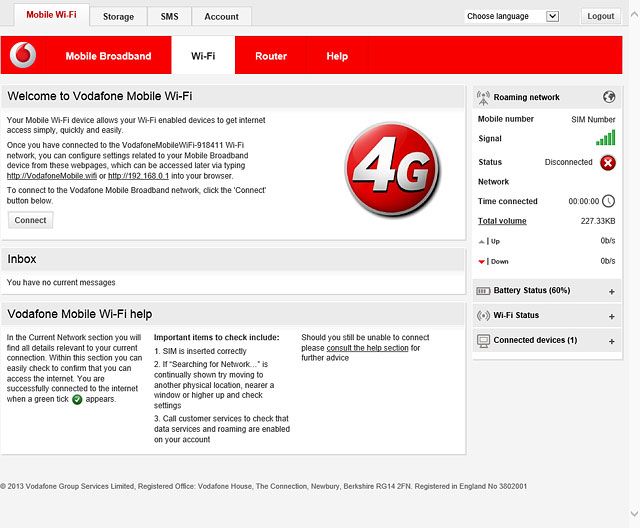
Task: Click the Connected devices (1) label
Action: click(x=535, y=340)
